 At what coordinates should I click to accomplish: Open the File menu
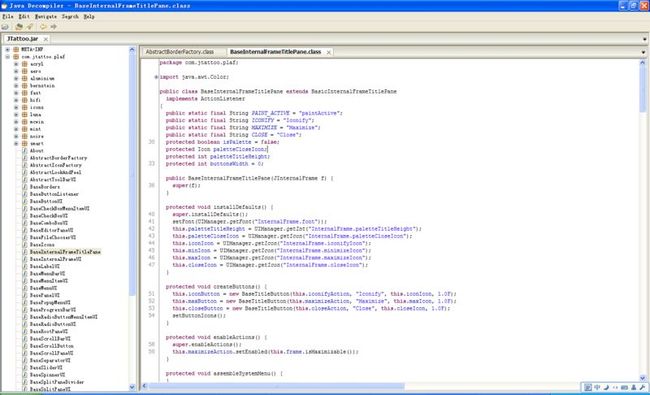click(x=8, y=17)
